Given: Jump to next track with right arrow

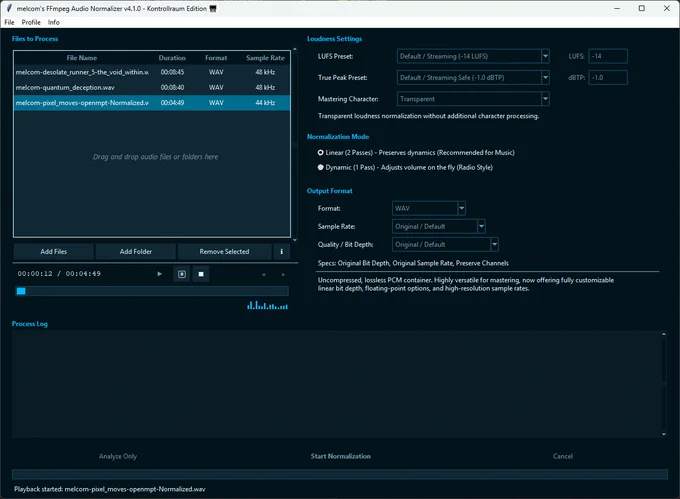Looking at the screenshot, I should click(x=283, y=274).
